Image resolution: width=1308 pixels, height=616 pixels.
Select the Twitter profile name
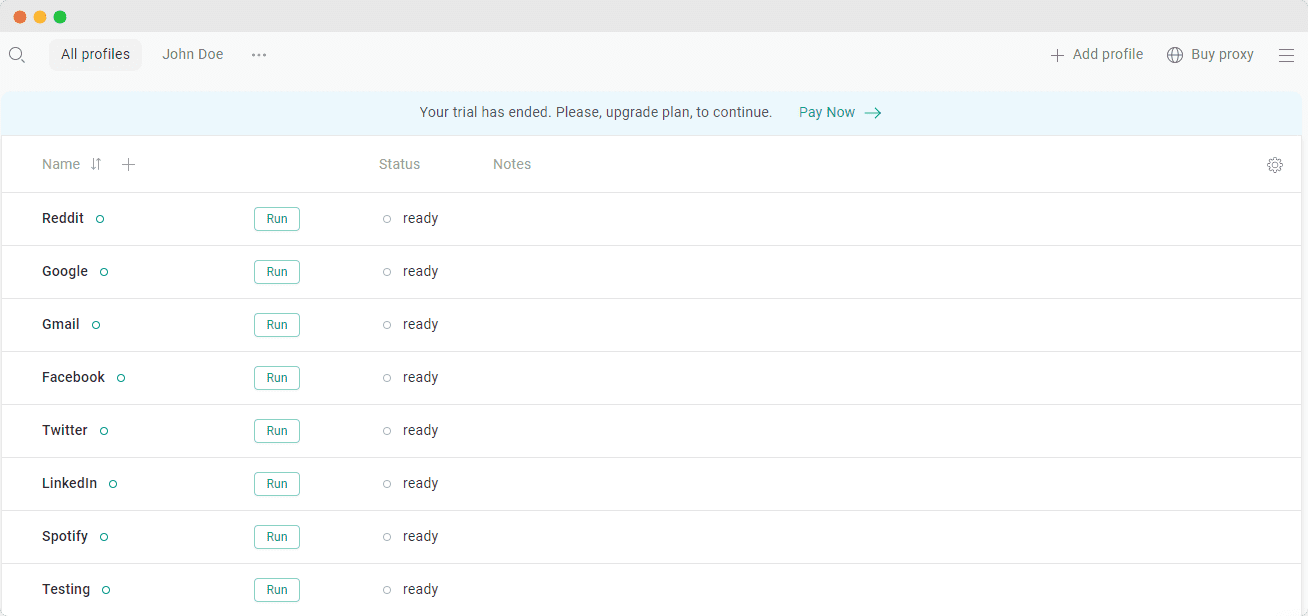(65, 430)
